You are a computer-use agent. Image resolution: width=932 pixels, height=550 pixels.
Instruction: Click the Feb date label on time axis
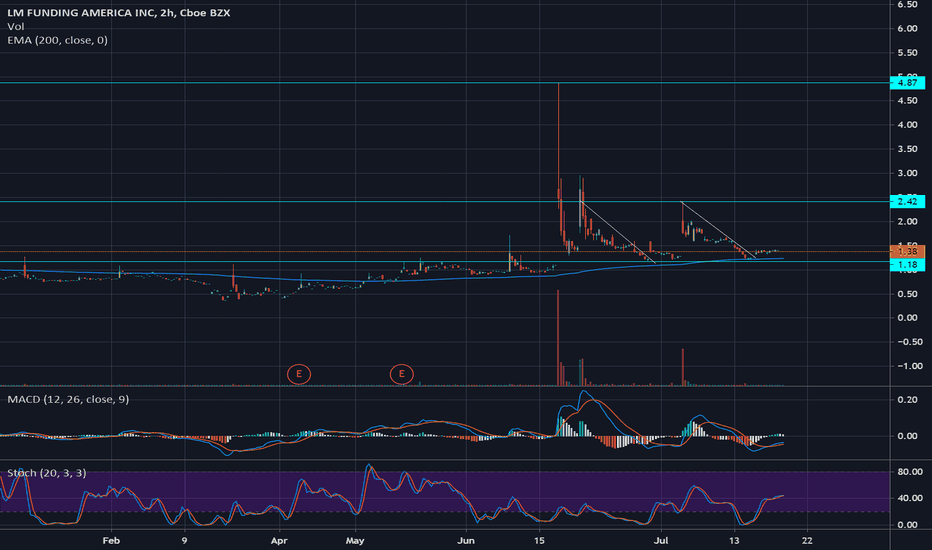[111, 540]
